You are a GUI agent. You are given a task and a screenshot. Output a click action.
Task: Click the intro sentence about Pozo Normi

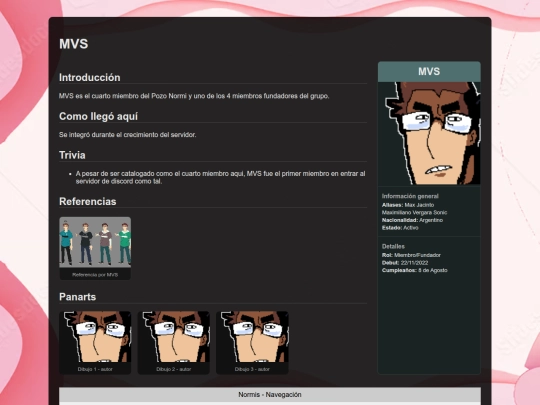tap(194, 96)
